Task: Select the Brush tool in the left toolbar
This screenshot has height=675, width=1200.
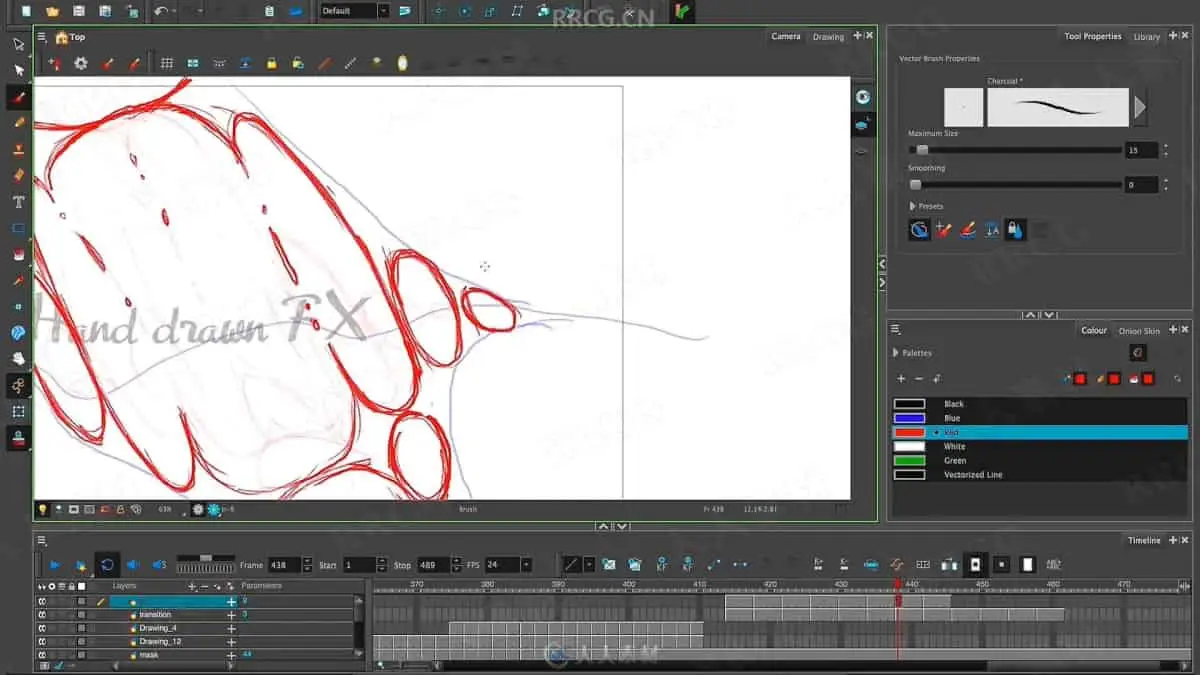Action: (18, 97)
